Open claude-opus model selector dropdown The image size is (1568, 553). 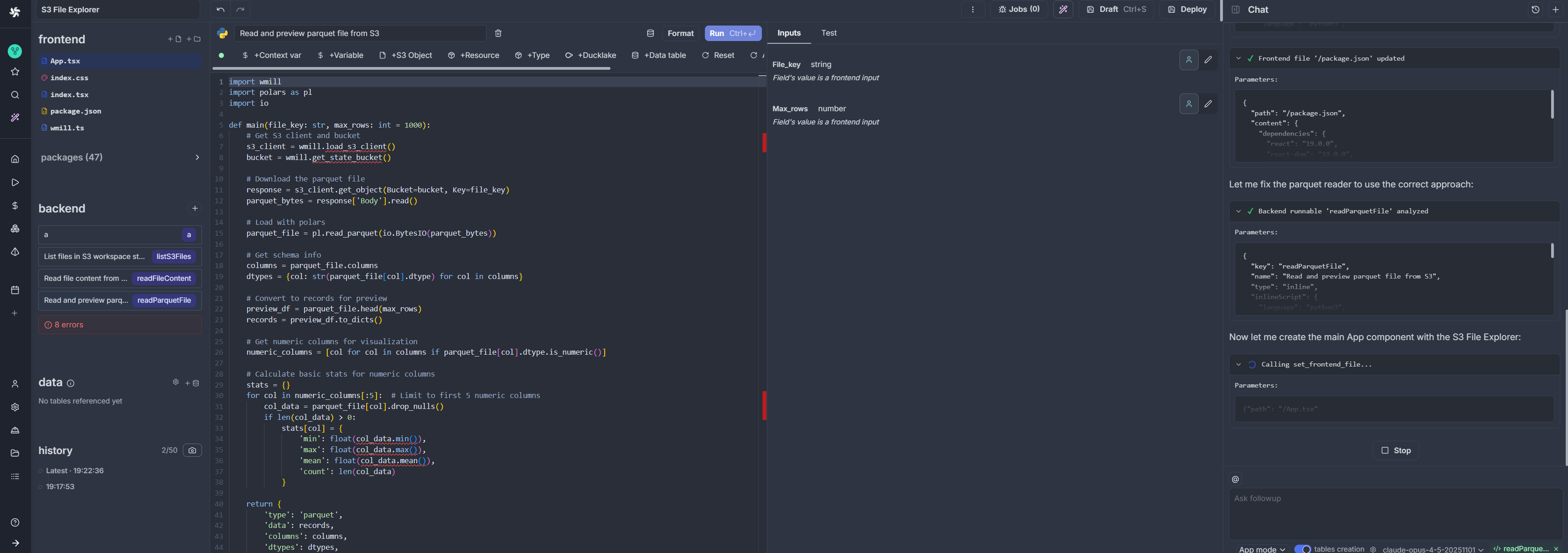1432,549
